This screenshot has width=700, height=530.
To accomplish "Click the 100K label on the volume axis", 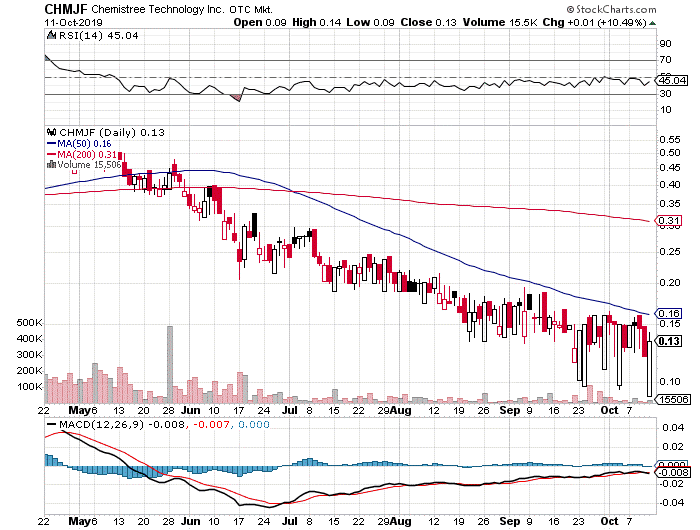I will (30, 387).
